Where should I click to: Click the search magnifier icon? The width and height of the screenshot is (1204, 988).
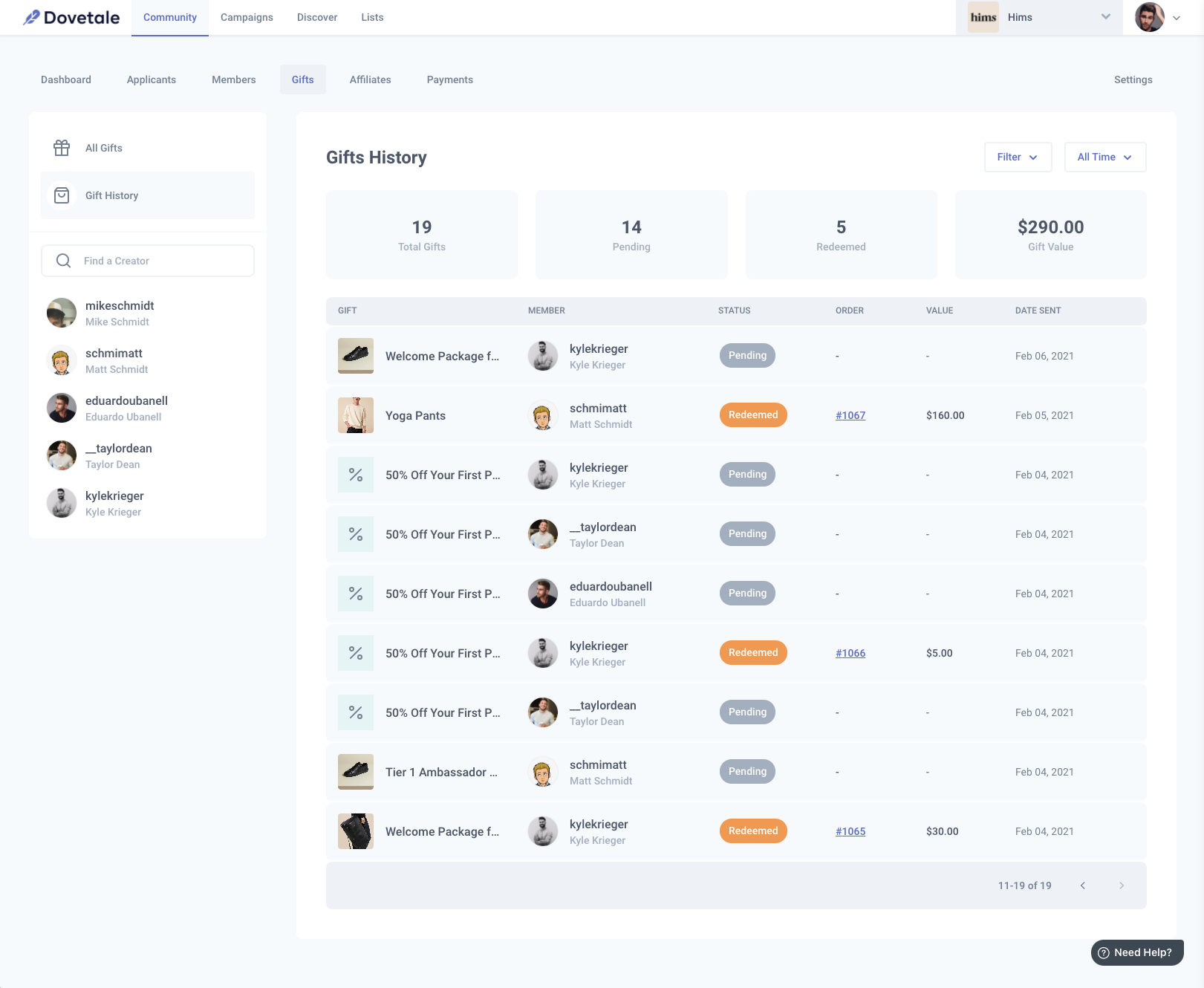64,261
